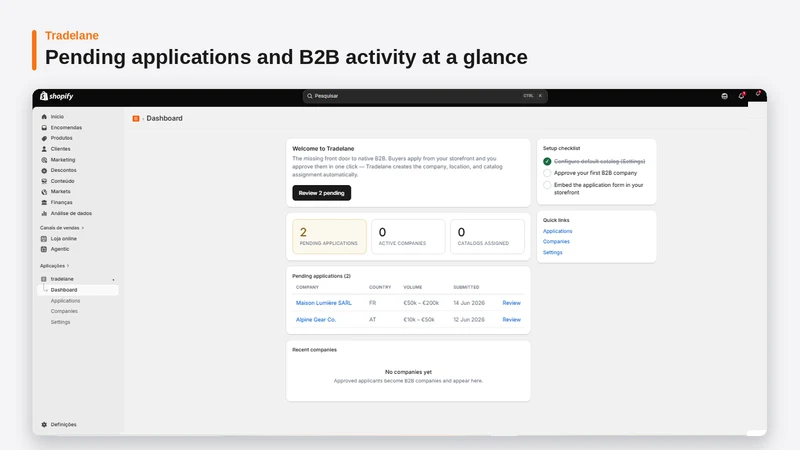The image size is (800, 450).
Task: Click the Conteúdo content icon
Action: click(x=44, y=181)
